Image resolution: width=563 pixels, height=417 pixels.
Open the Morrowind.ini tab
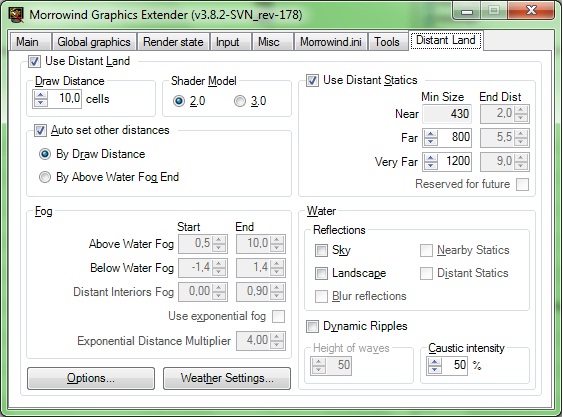(331, 42)
